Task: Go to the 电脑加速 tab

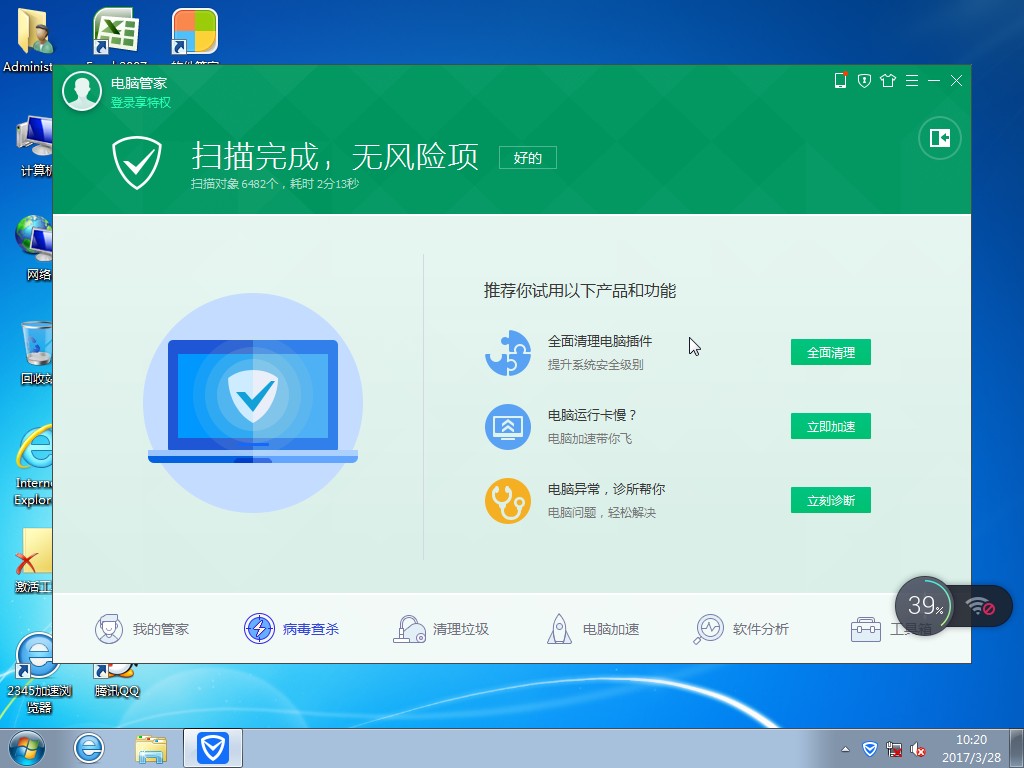Action: click(x=592, y=629)
